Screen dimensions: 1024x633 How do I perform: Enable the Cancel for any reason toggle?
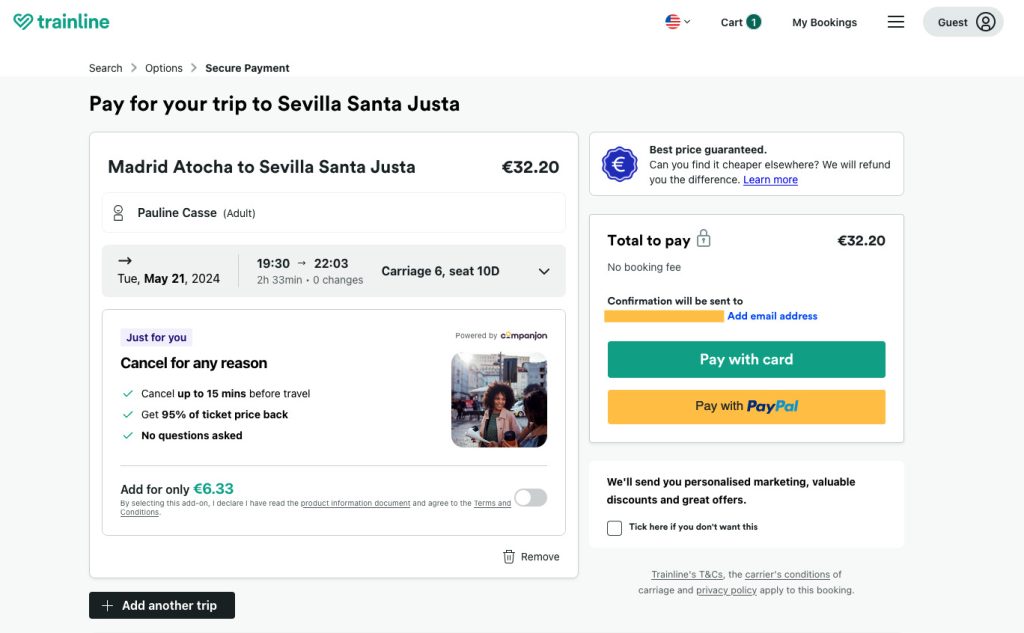coord(530,498)
